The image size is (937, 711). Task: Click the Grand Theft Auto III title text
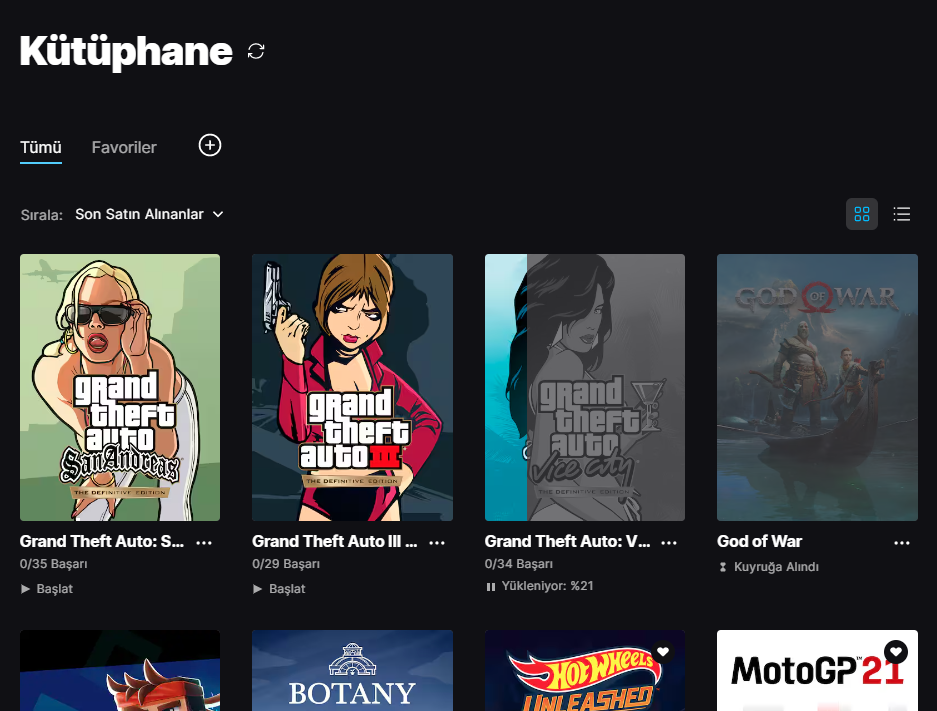click(x=334, y=541)
